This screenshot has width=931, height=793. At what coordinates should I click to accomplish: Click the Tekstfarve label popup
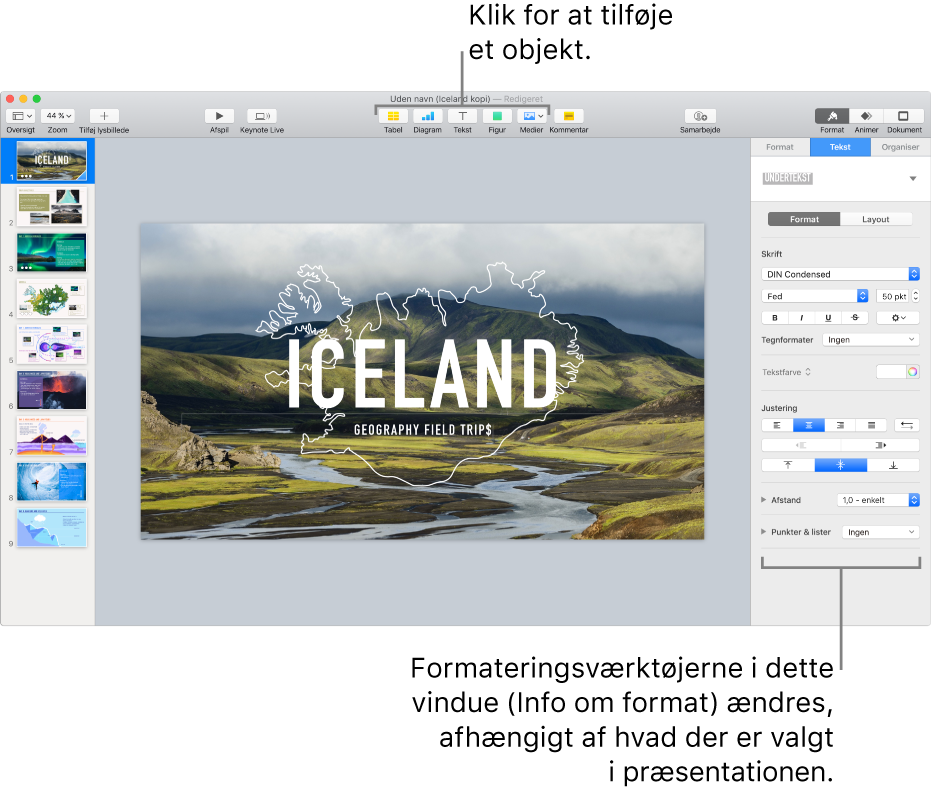(x=786, y=372)
